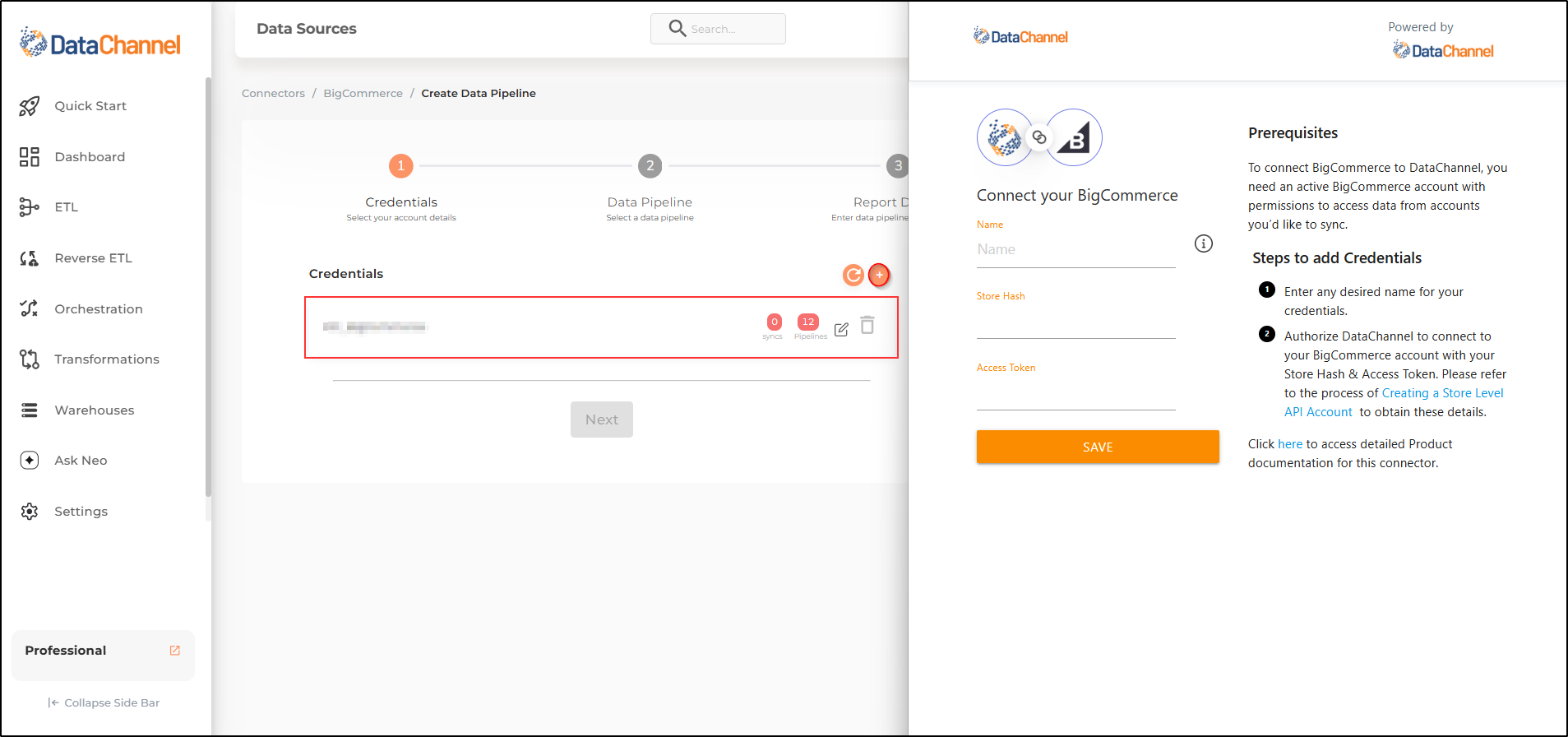The height and width of the screenshot is (737, 1568).
Task: Open Ask Neo menu item
Action: click(81, 461)
